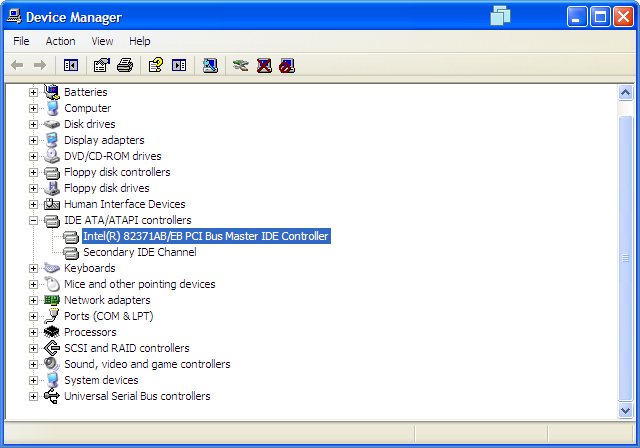
Task: Click the scrollbar up arrow
Action: (625, 93)
